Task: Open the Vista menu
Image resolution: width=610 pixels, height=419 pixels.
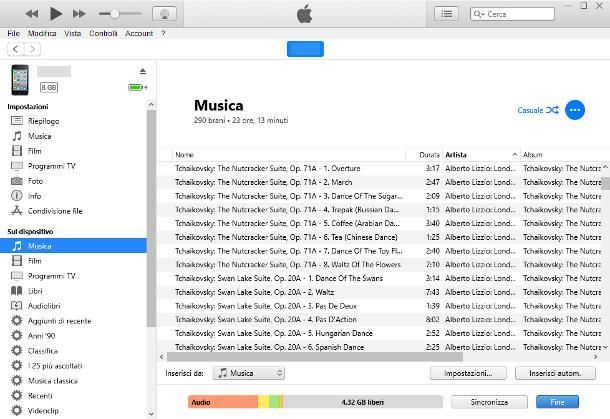Action: (73, 33)
